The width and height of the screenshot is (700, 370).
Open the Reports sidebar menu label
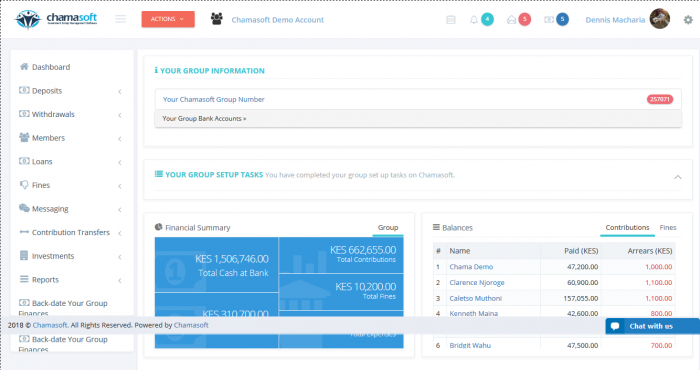[45, 279]
